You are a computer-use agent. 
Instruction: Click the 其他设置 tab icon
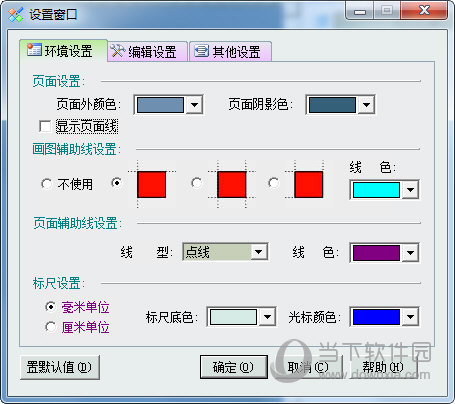(x=201, y=51)
